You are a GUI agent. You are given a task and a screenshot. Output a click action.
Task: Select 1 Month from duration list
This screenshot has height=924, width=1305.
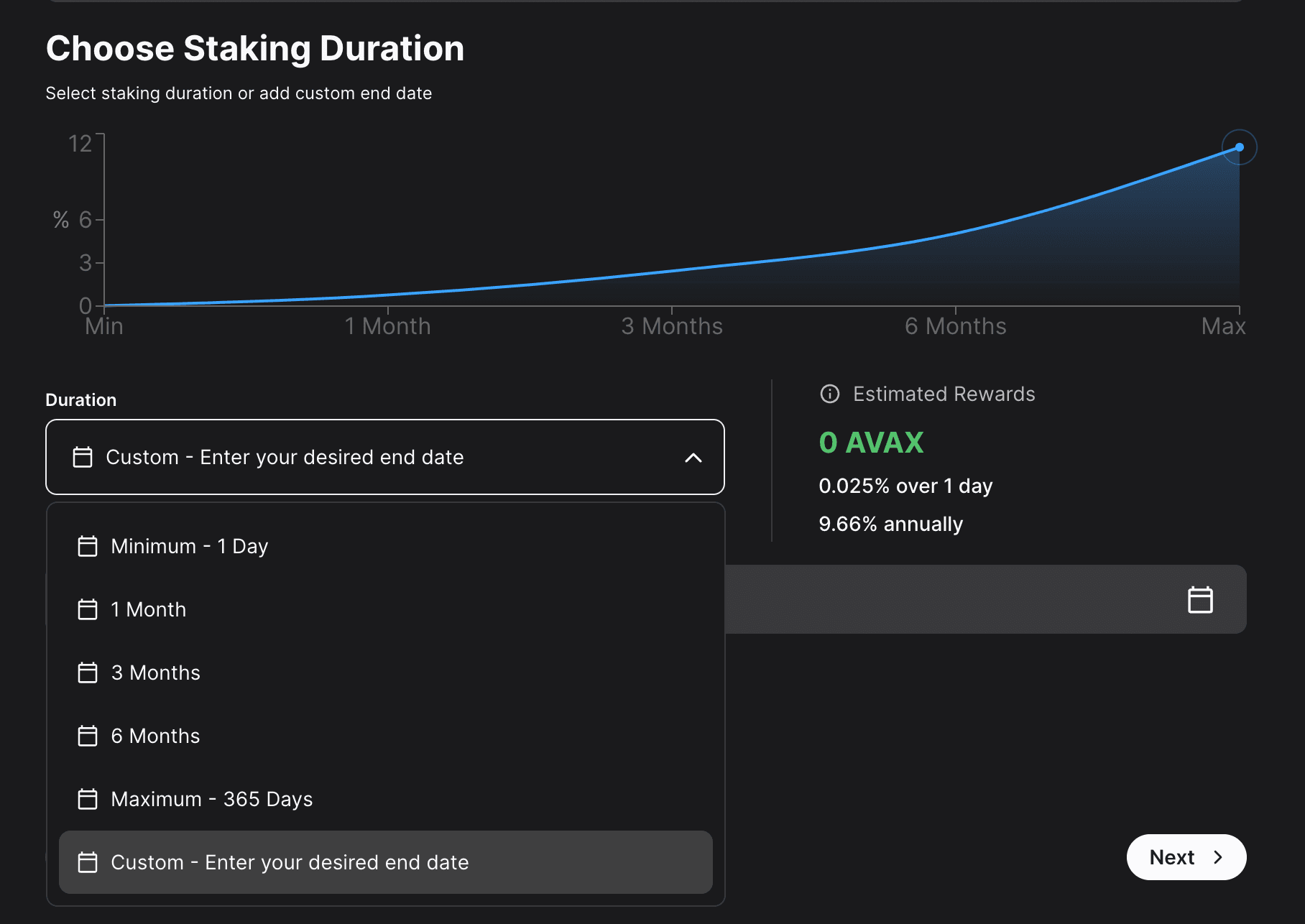149,609
